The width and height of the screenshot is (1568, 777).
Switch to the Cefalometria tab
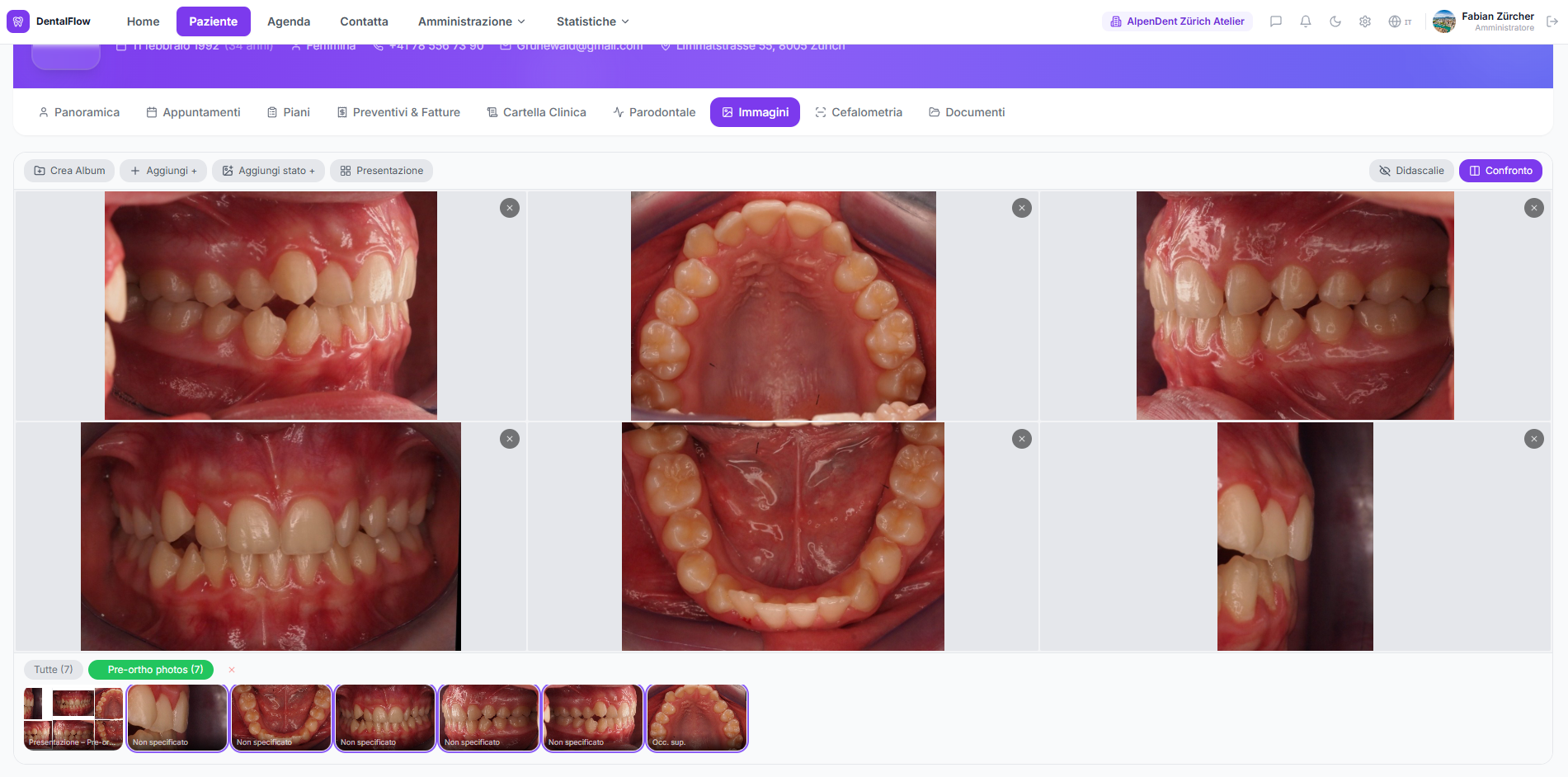[x=858, y=112]
